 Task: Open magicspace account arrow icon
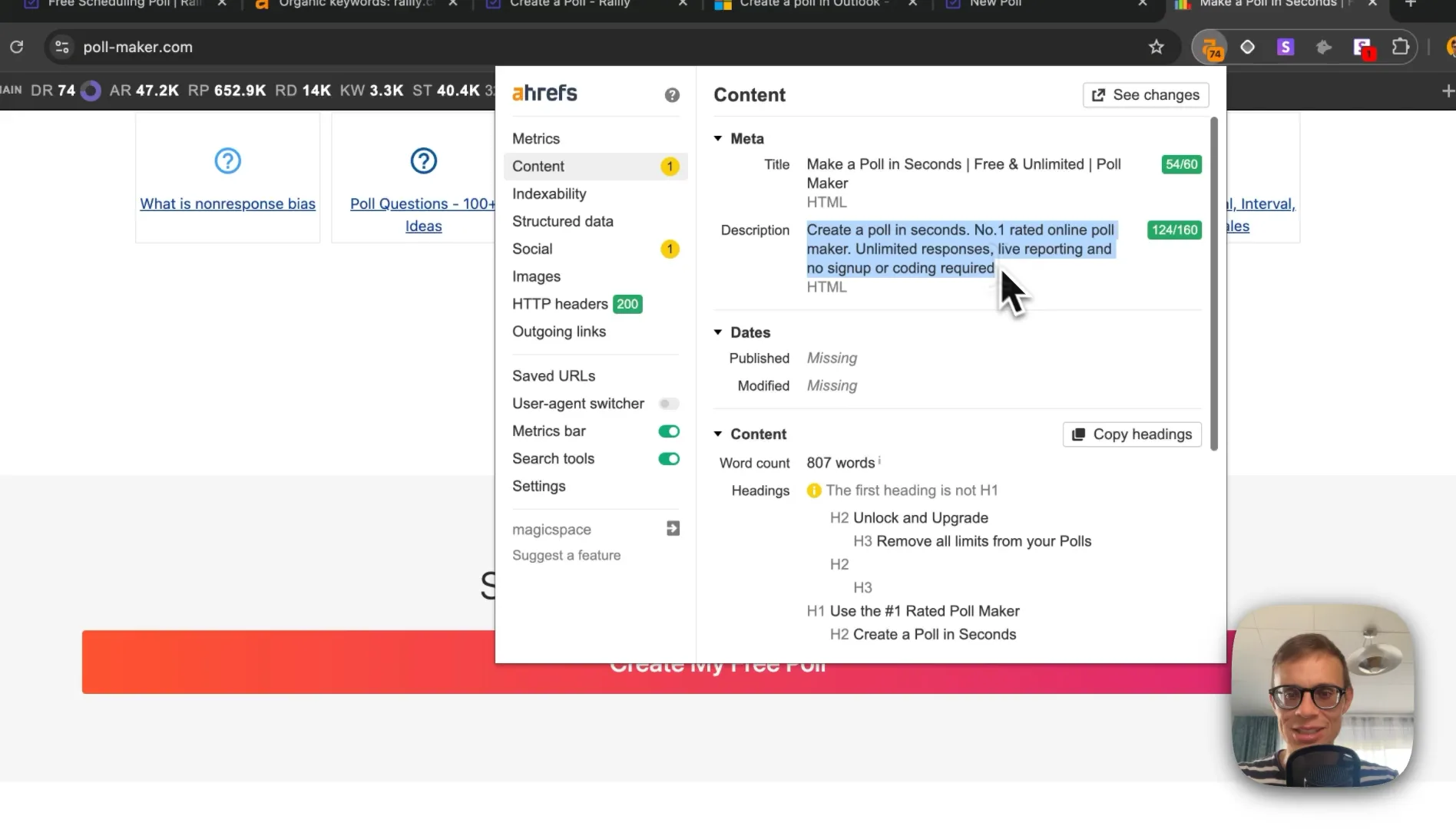click(x=673, y=528)
